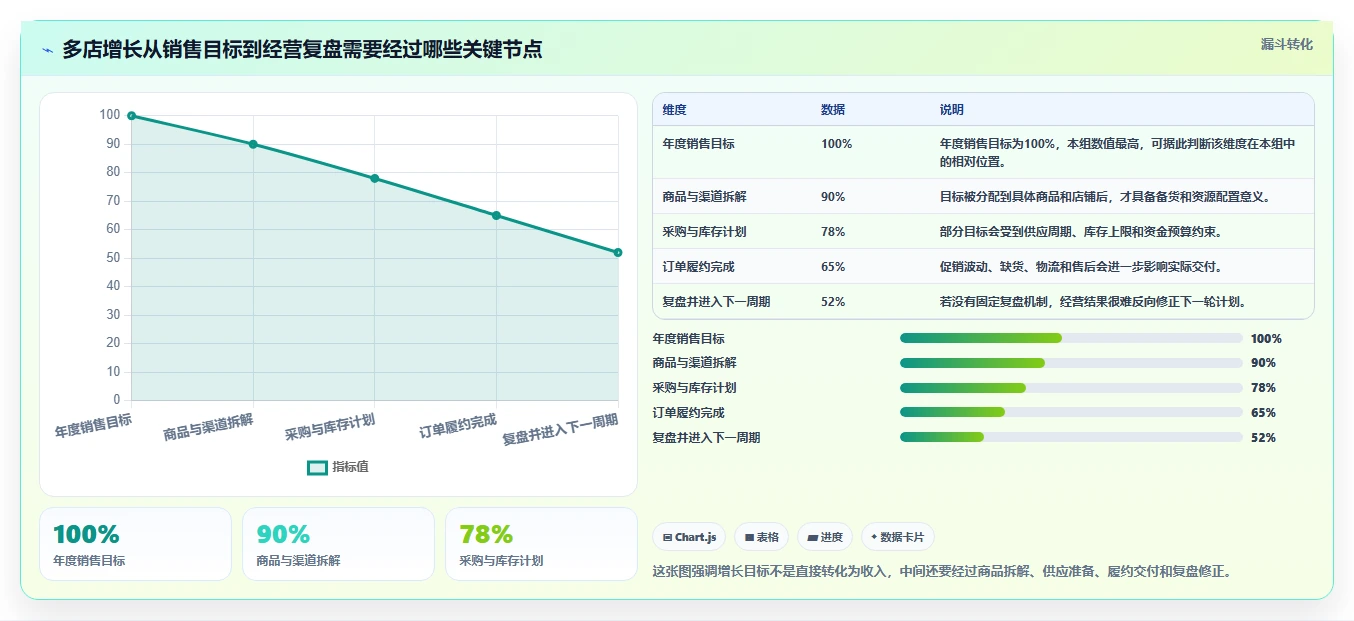Screen dimensions: 1354x621
Task: Click the 维度 table column header
Action: pos(674,110)
